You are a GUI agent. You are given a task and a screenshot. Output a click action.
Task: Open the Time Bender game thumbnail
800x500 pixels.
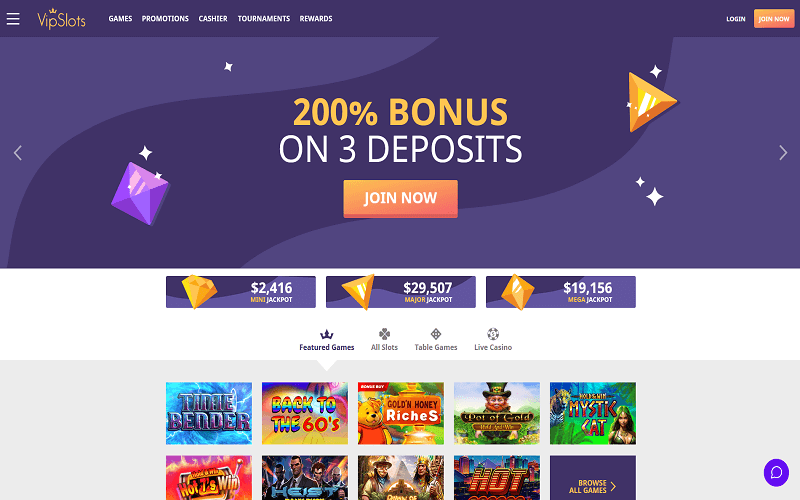coord(209,413)
